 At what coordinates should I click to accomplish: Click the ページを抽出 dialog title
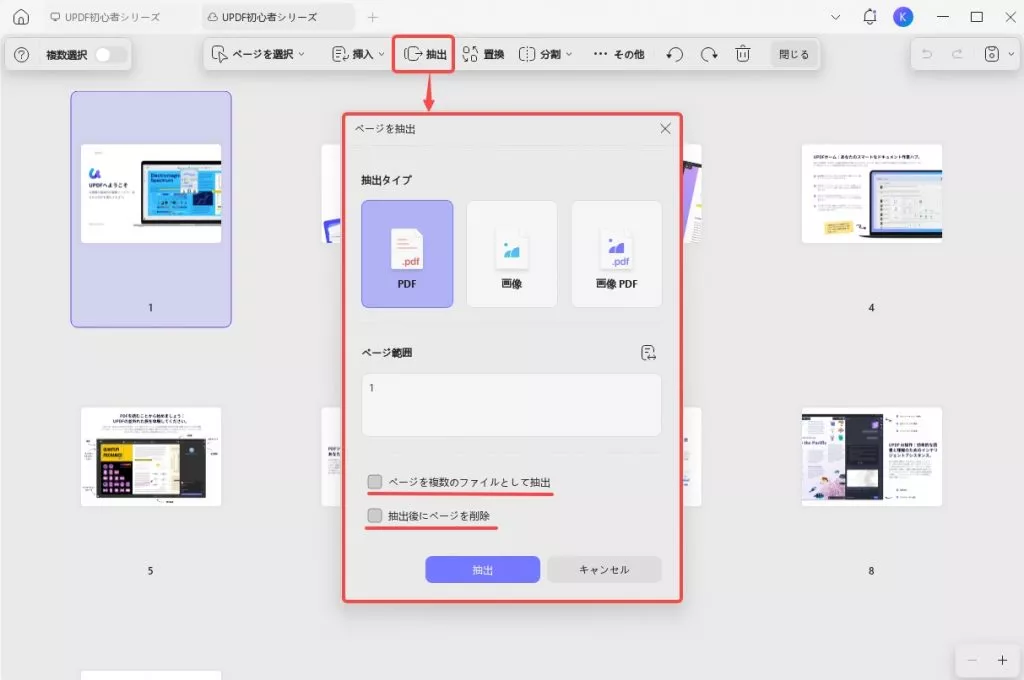point(385,129)
